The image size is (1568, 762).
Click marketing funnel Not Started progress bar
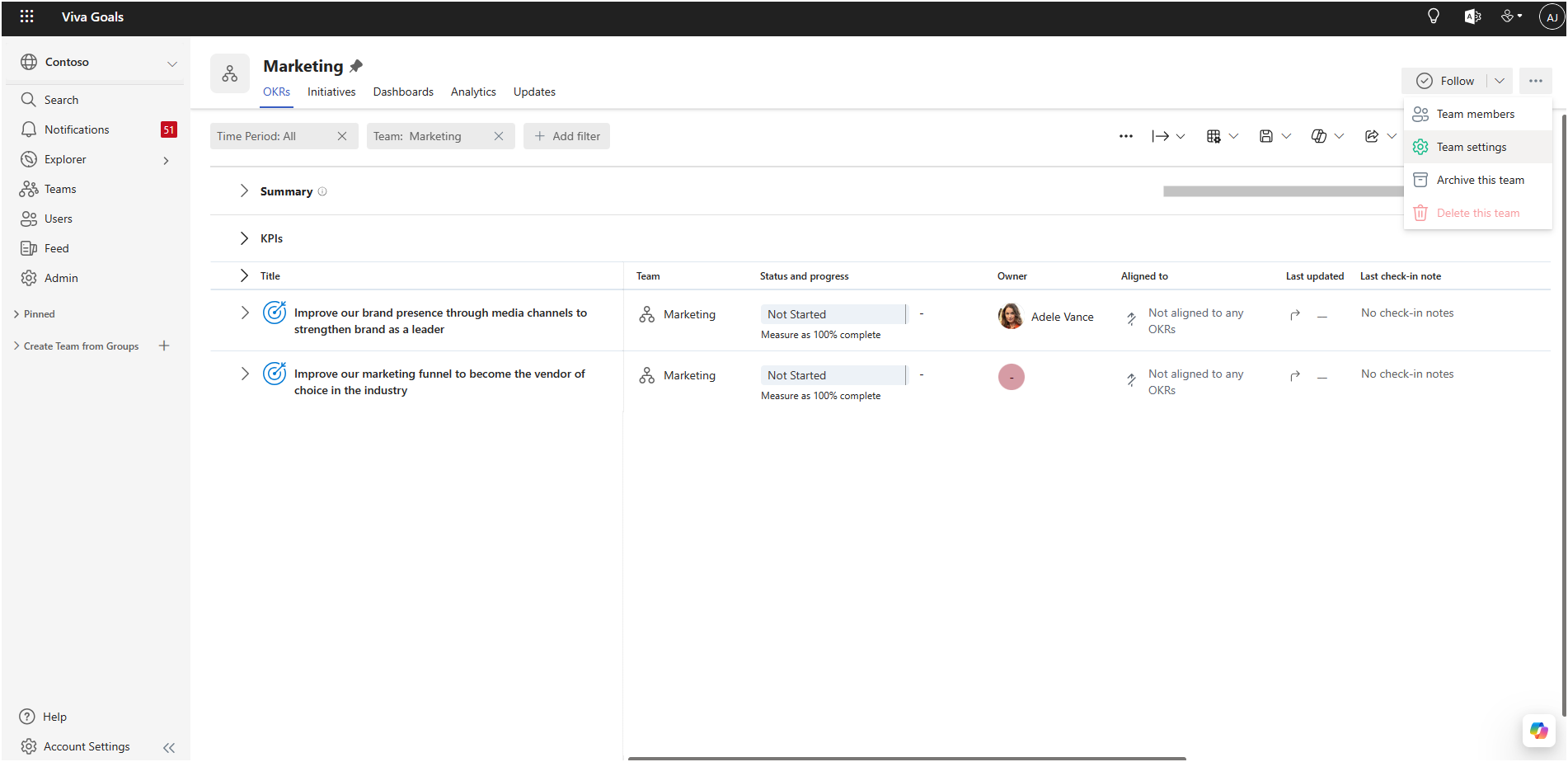point(833,375)
